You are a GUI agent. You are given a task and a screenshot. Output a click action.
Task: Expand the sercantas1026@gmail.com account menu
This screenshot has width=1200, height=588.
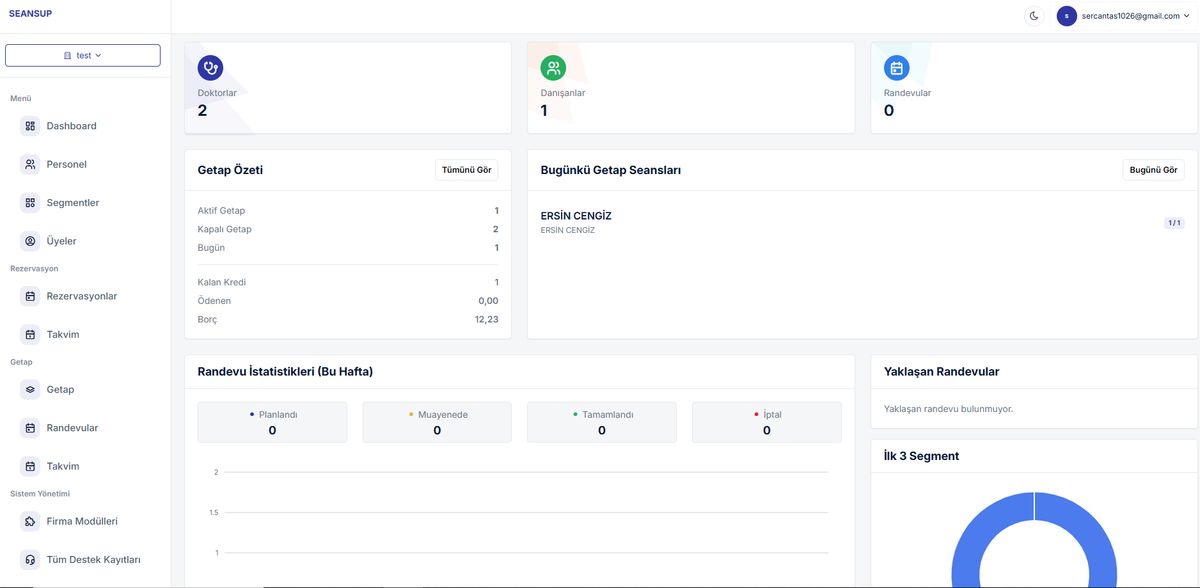[1125, 16]
